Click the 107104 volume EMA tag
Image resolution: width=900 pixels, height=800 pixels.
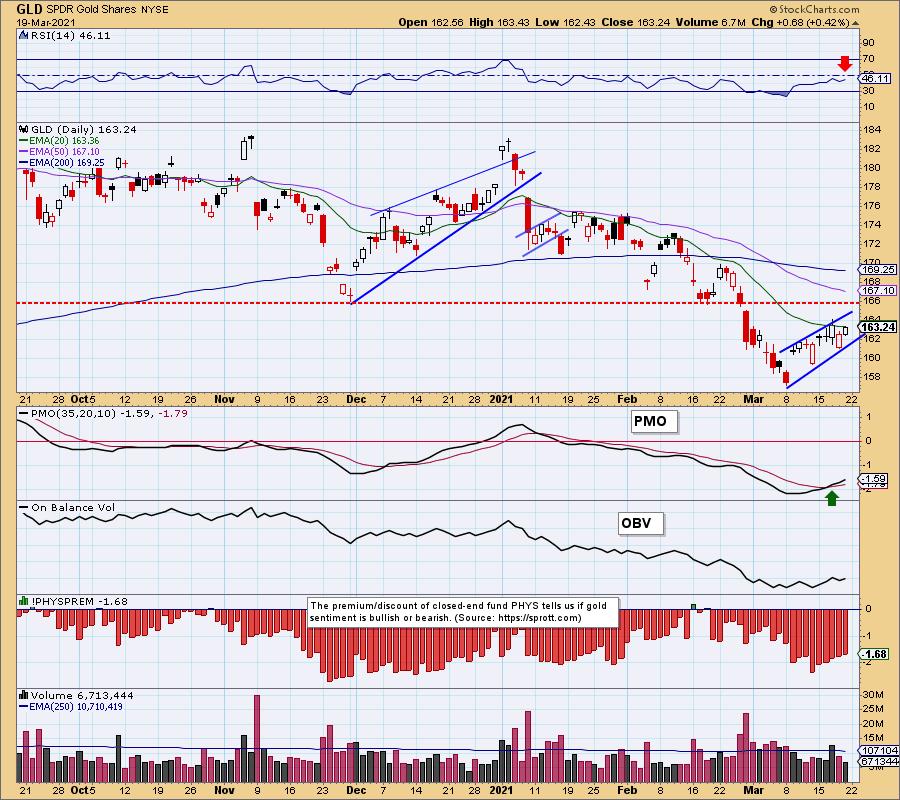pyautogui.click(x=879, y=751)
